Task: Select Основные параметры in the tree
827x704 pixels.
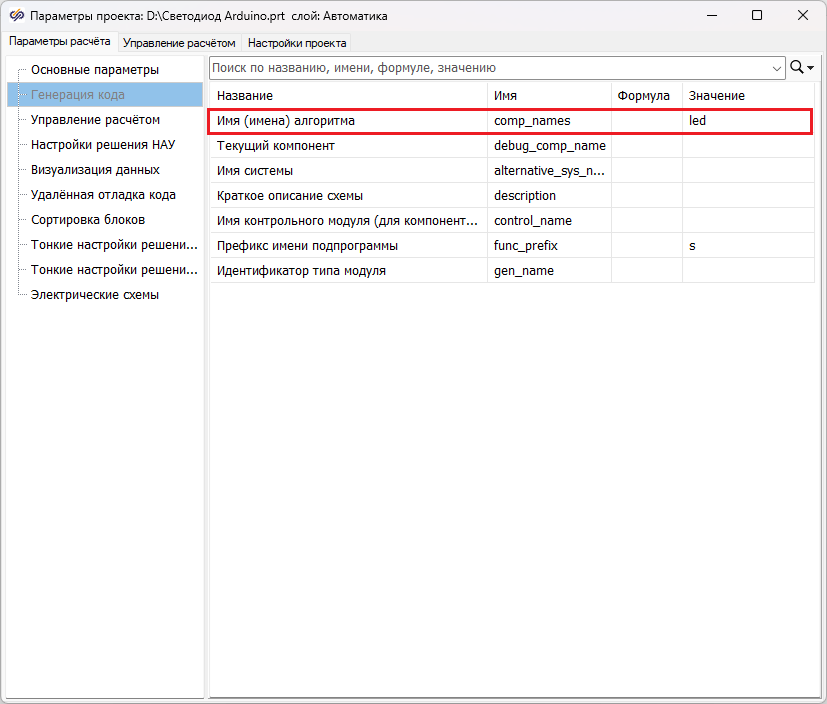Action: 95,70
